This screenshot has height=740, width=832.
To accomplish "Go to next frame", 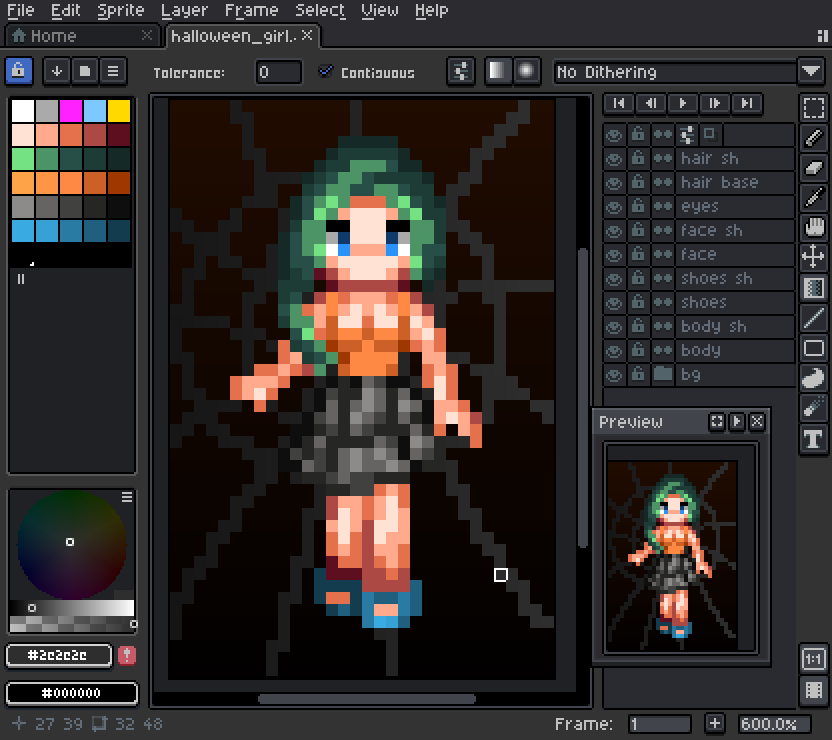I will (715, 103).
